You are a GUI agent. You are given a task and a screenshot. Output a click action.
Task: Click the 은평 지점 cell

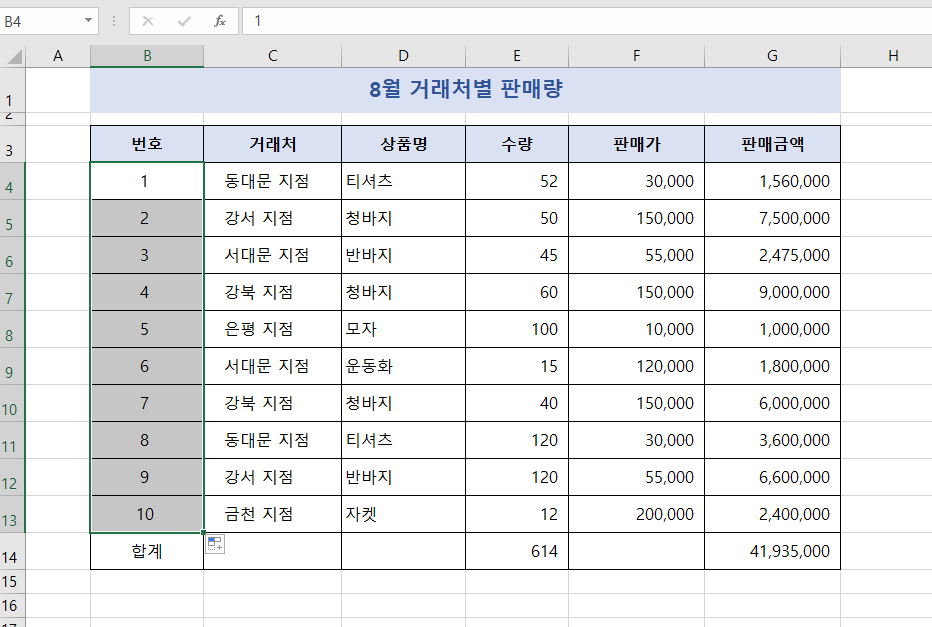[272, 329]
